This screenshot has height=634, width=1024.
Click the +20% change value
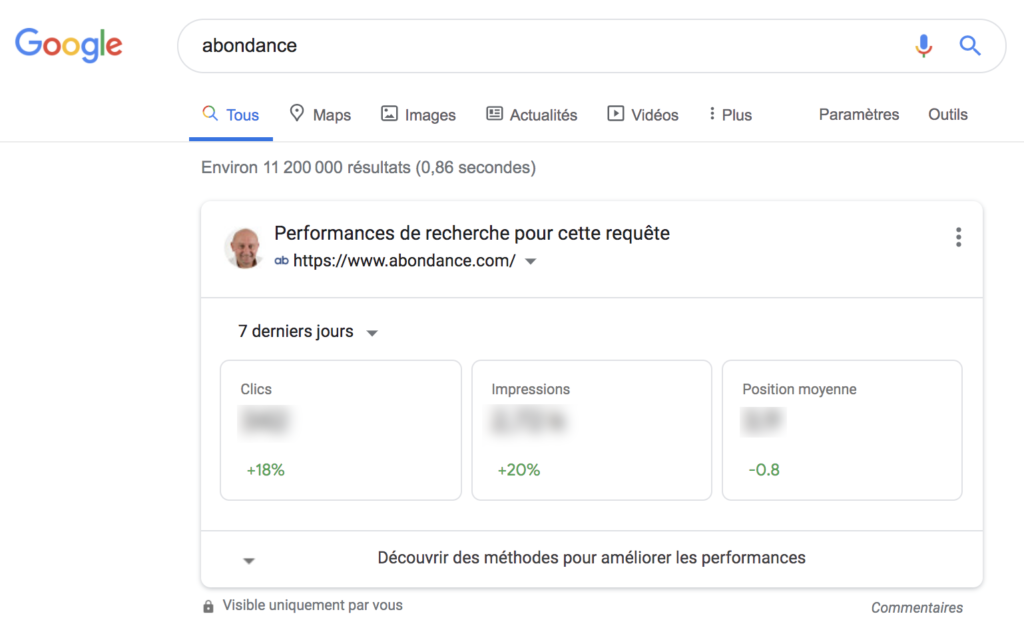[x=519, y=470]
